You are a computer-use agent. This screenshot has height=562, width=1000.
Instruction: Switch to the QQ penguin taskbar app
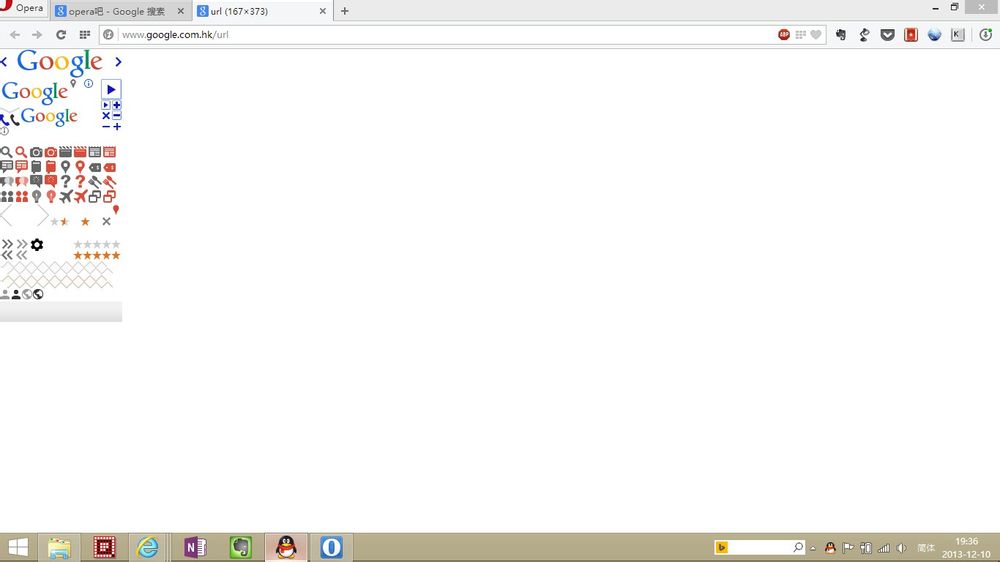(286, 547)
